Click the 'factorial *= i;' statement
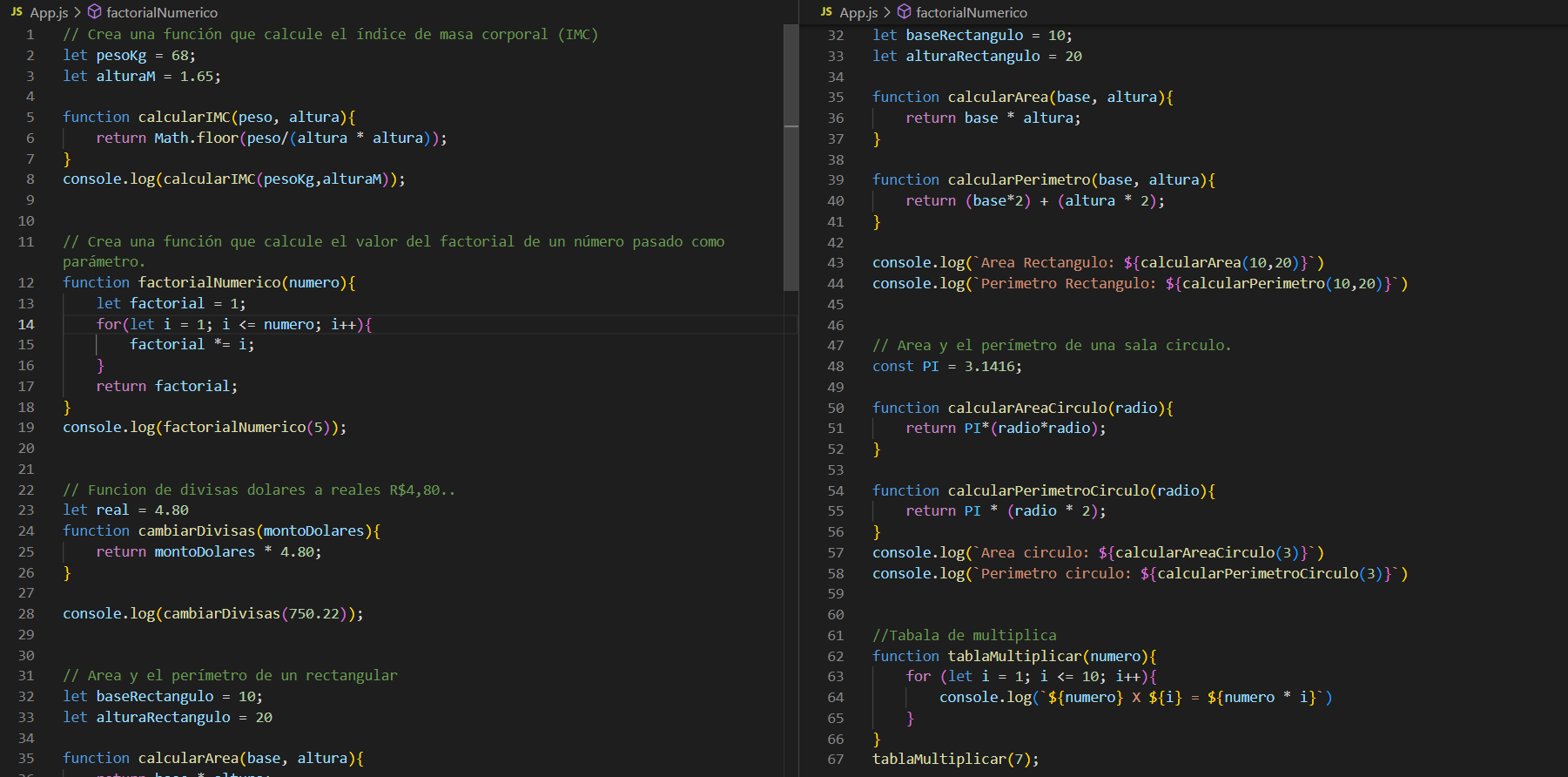Viewport: 1568px width, 777px height. tap(192, 345)
